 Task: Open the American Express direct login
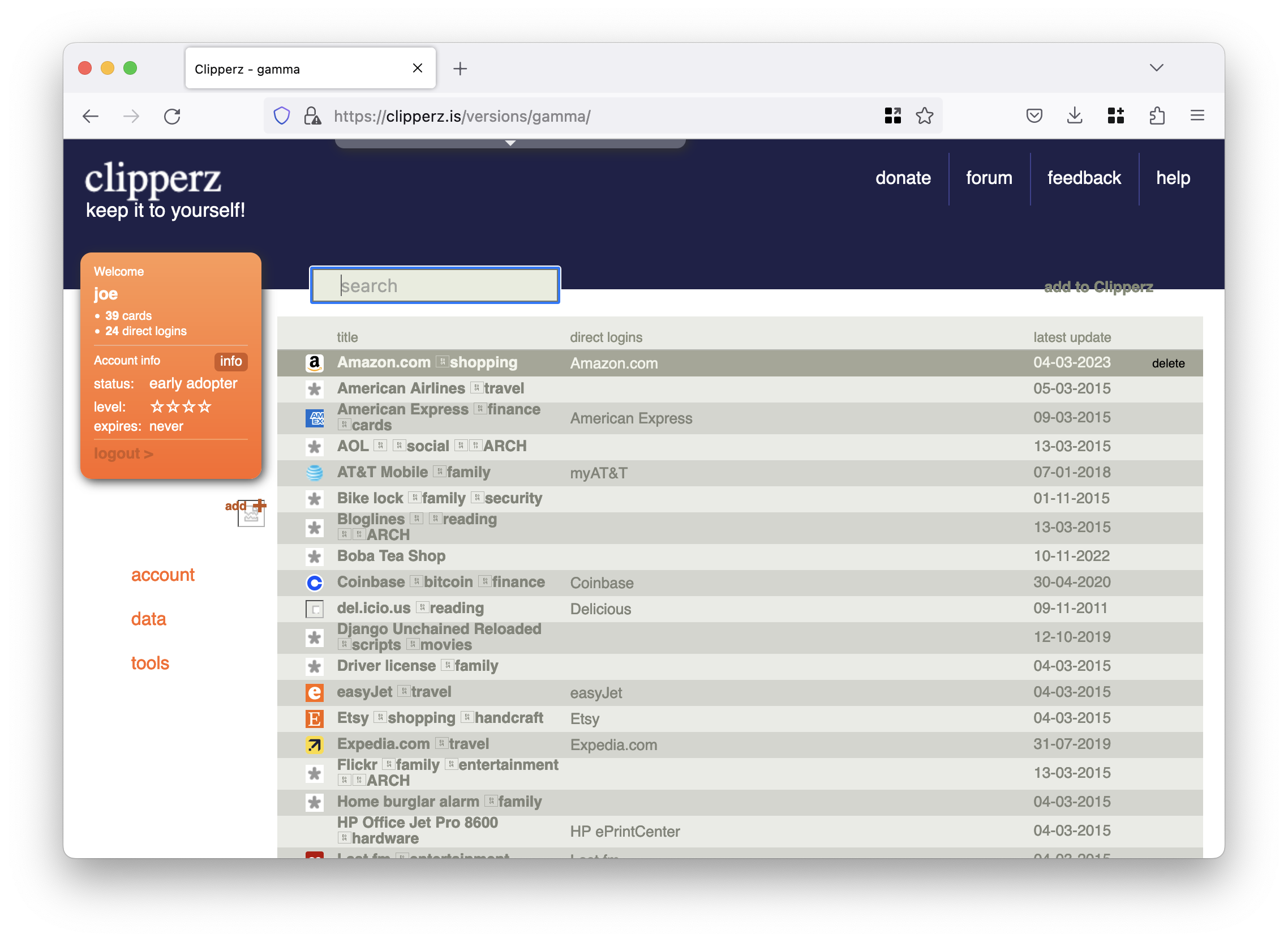coord(632,418)
